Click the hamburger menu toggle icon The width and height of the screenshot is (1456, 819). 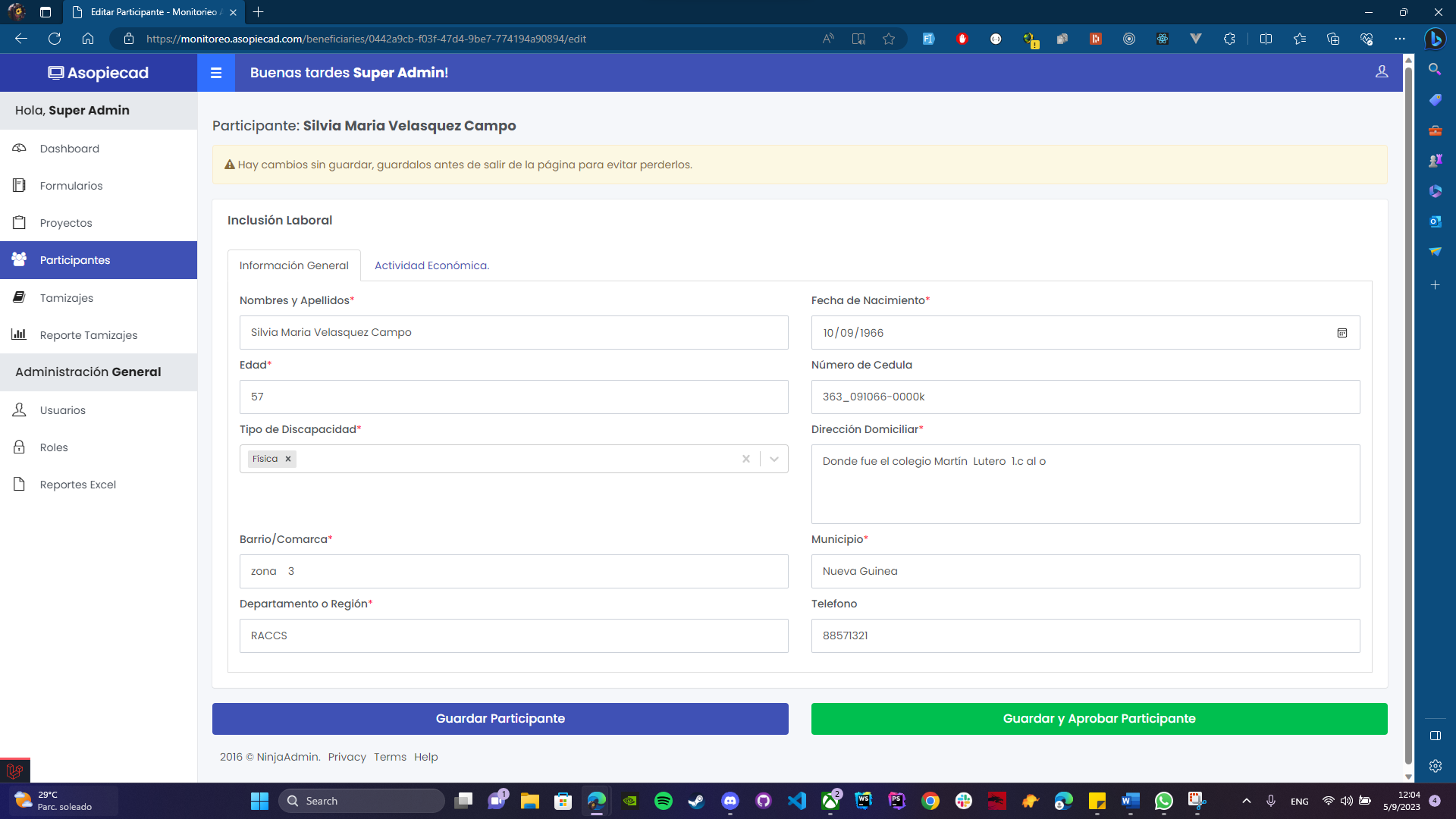[x=216, y=73]
